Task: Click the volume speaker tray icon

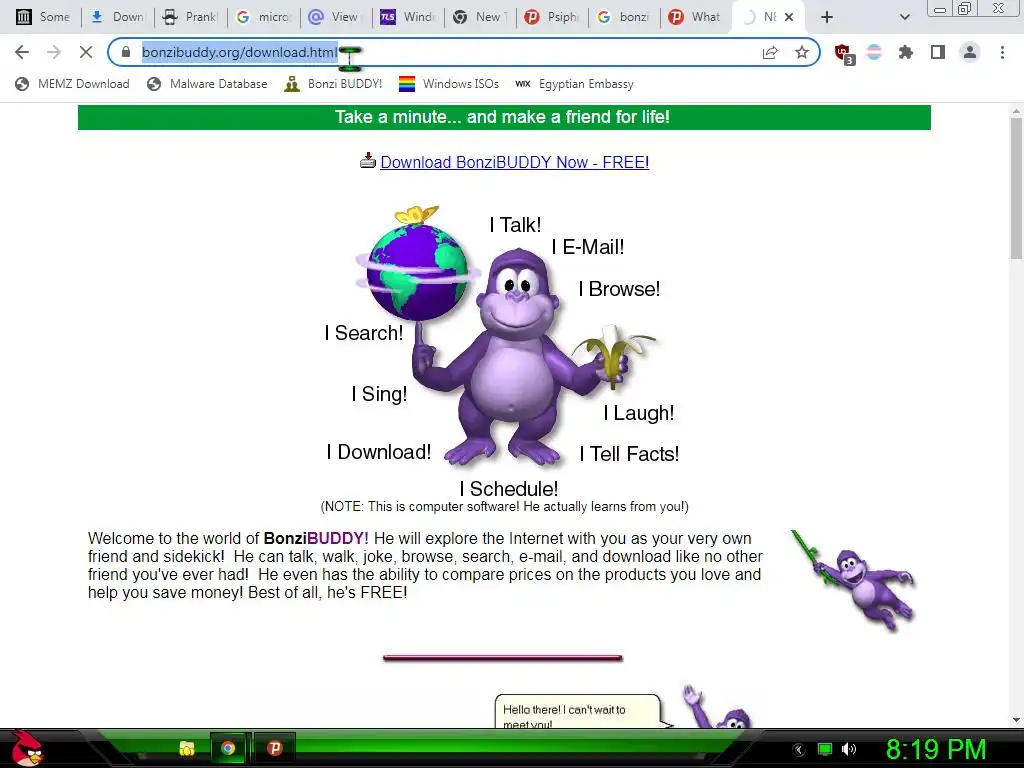Action: pos(849,749)
